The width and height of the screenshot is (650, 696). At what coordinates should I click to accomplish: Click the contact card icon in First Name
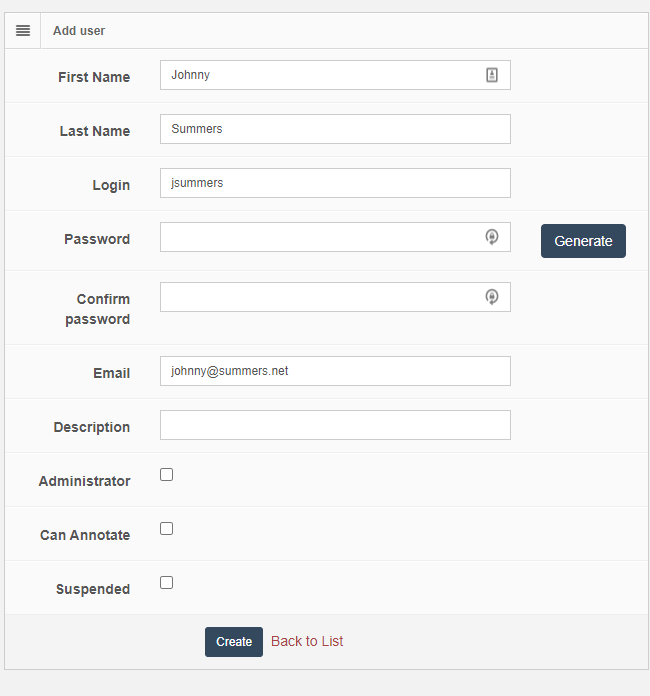(492, 75)
